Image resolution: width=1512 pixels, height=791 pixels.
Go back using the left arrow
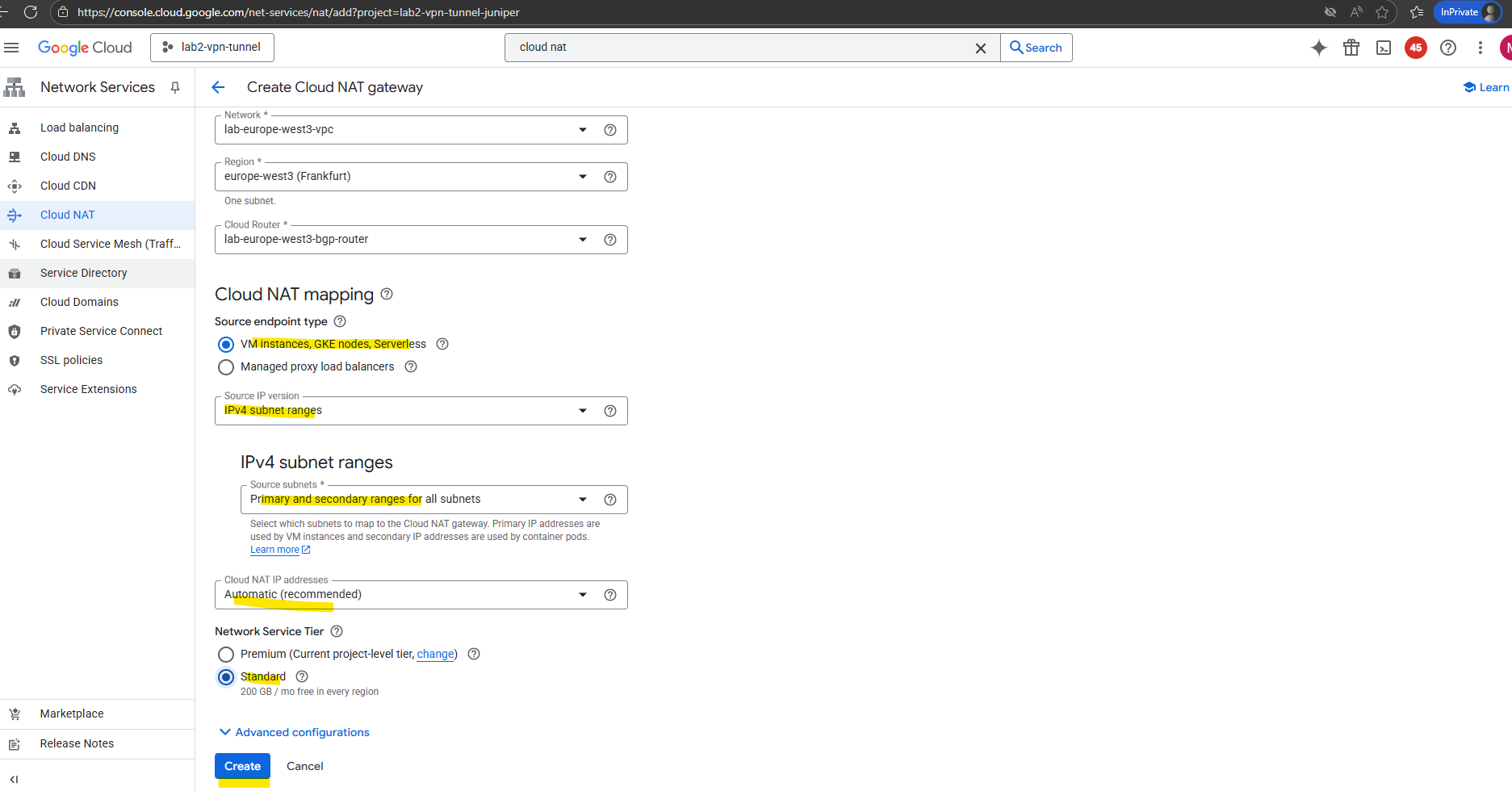[218, 87]
